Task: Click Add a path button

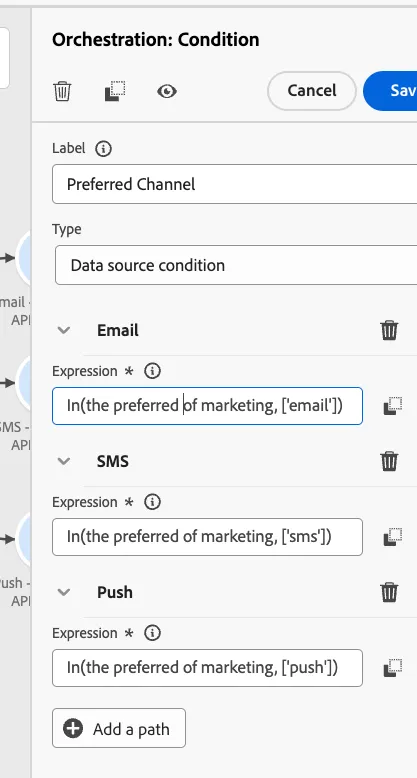Action: point(119,728)
